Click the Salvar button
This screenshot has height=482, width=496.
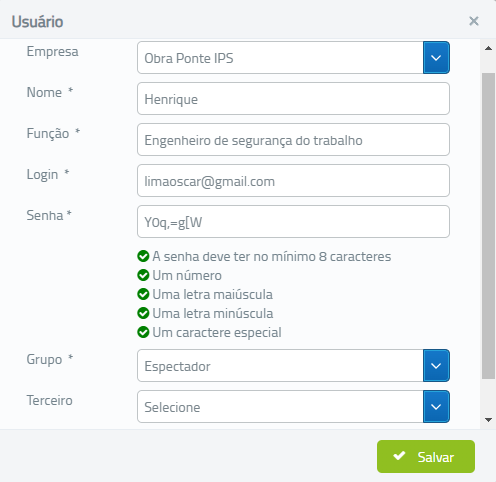click(x=426, y=456)
